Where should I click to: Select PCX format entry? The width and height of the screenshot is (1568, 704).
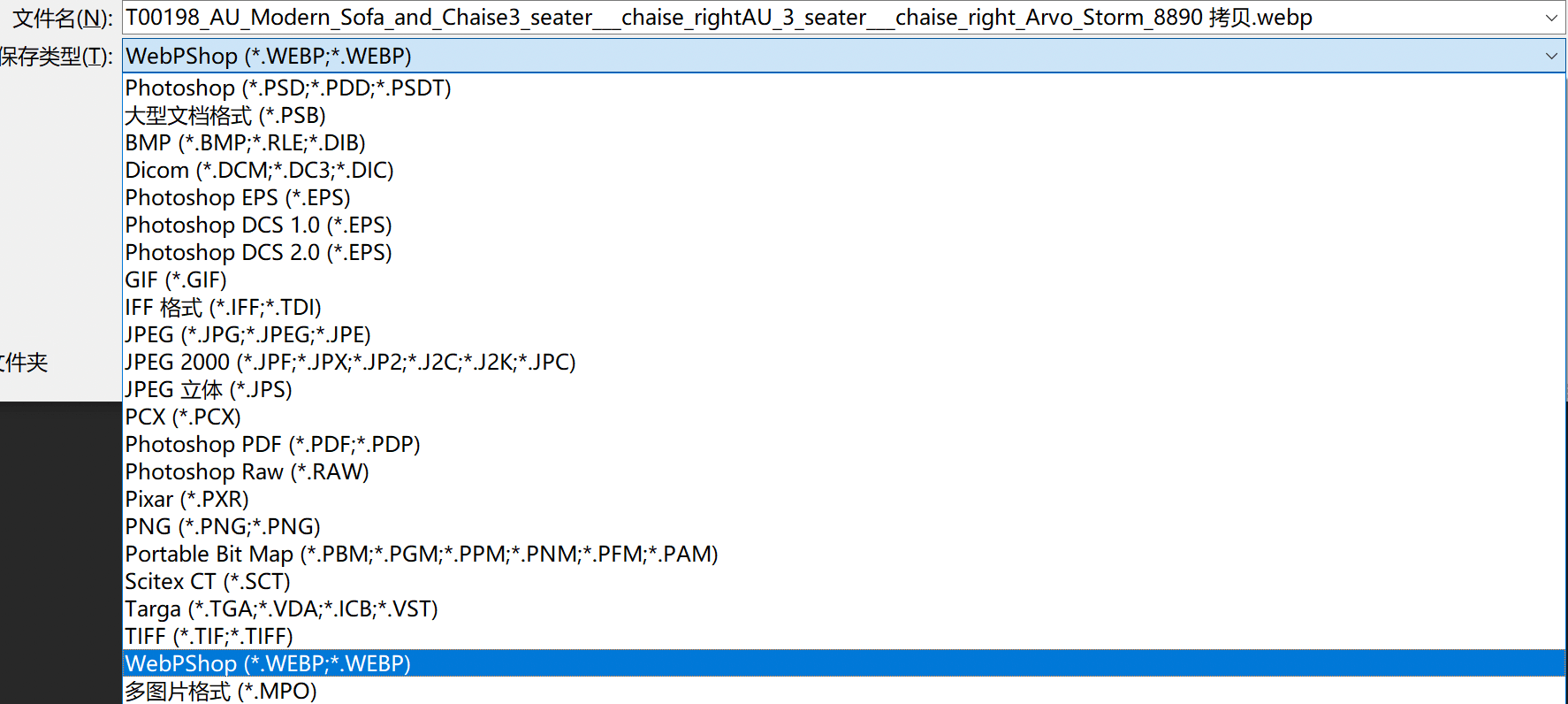tap(183, 417)
